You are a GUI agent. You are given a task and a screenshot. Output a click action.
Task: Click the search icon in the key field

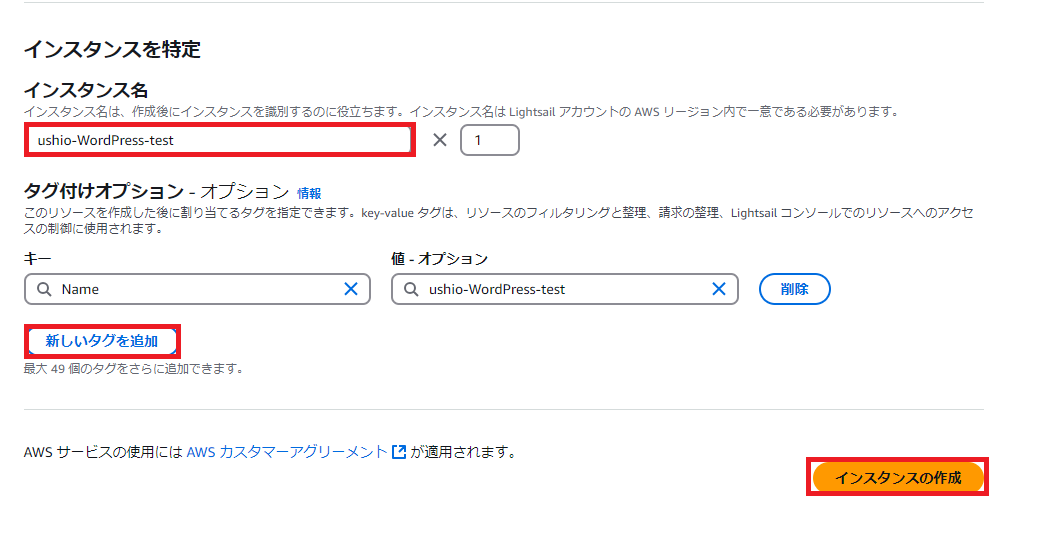44,290
